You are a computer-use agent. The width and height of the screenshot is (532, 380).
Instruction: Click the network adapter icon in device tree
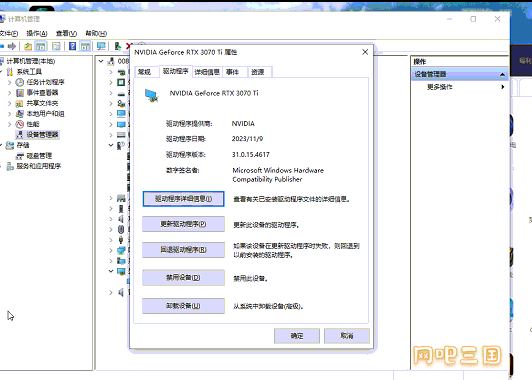point(121,250)
